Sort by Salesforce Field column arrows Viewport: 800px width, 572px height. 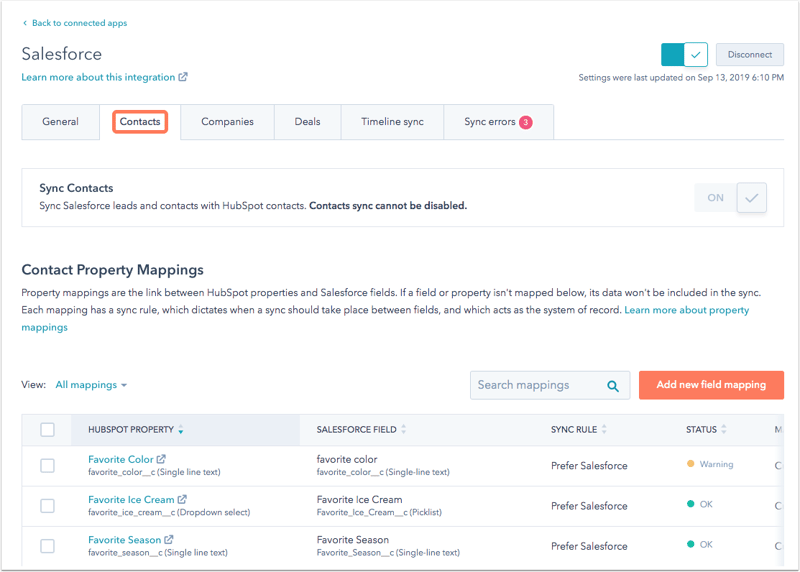(404, 430)
